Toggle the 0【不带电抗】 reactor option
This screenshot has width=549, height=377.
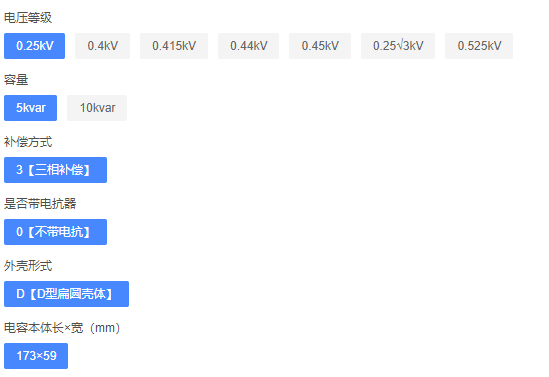tap(55, 232)
